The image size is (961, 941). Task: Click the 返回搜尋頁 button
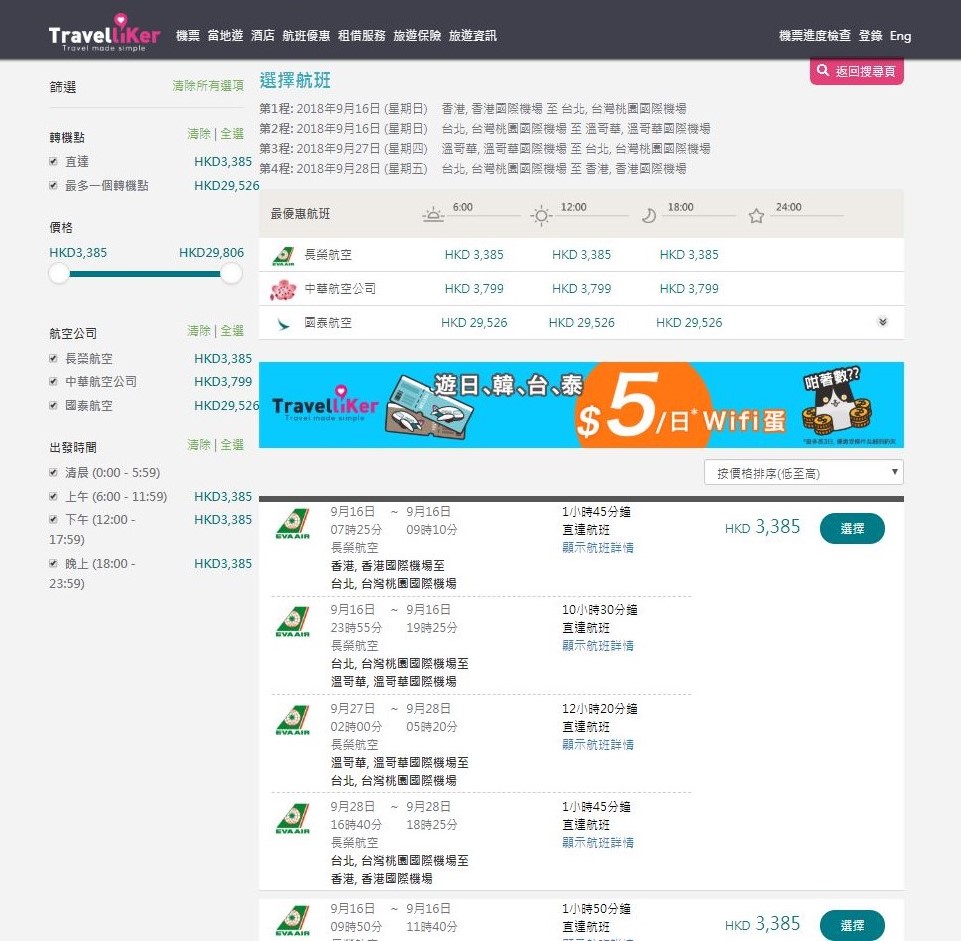pyautogui.click(x=856, y=71)
